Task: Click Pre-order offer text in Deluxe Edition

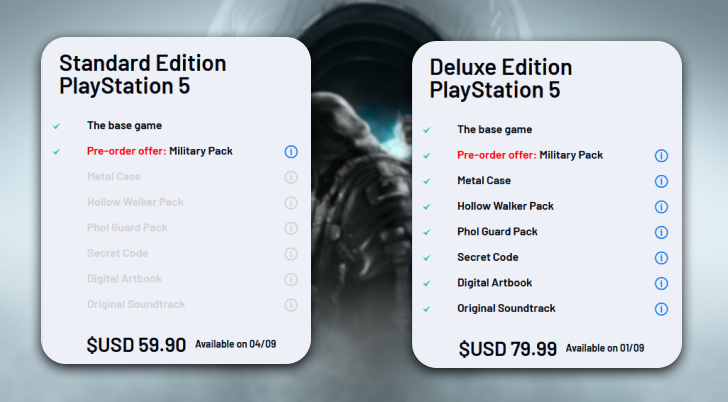Action: 497,156
